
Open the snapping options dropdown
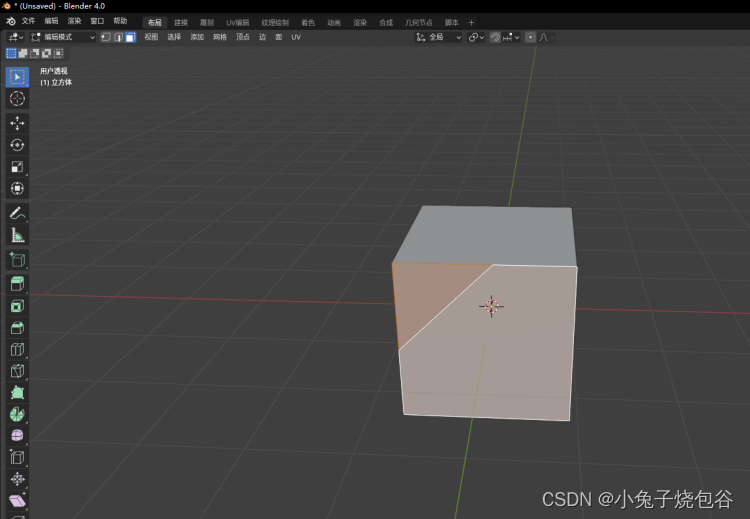511,37
